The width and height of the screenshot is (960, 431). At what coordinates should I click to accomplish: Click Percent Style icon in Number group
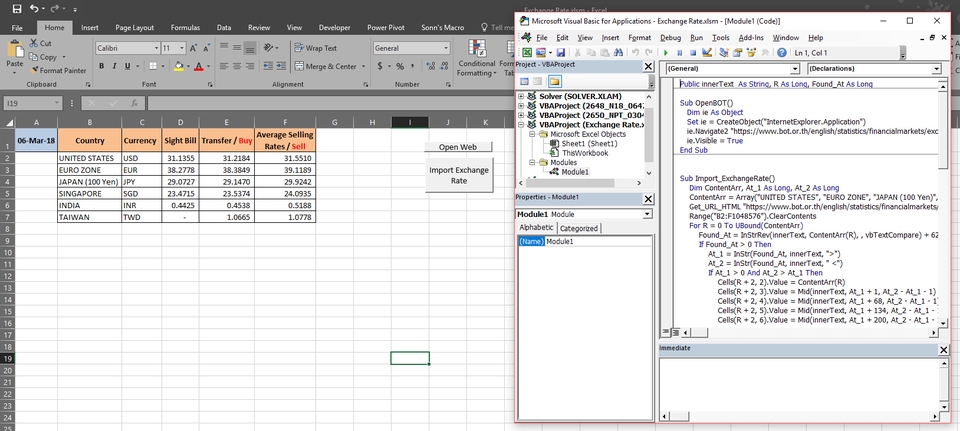click(400, 66)
